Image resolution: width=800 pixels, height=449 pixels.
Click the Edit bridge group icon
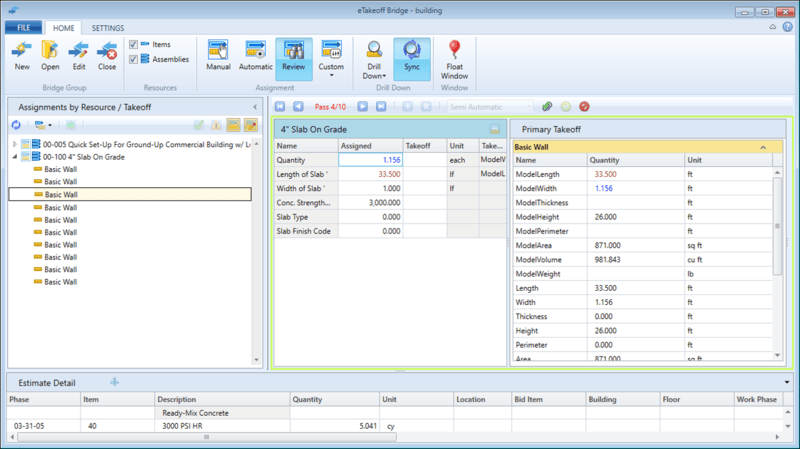coord(79,56)
